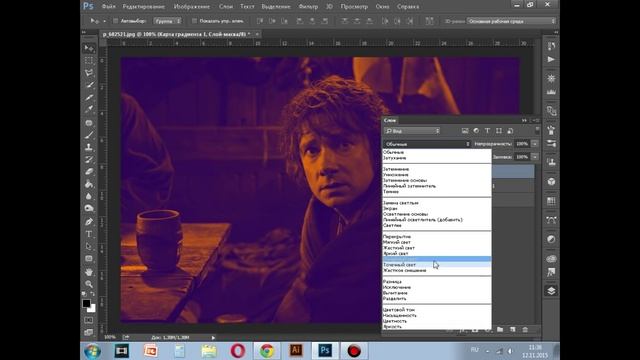Collapse the Слои panel with double arrows
640x360 pixels.
click(524, 120)
